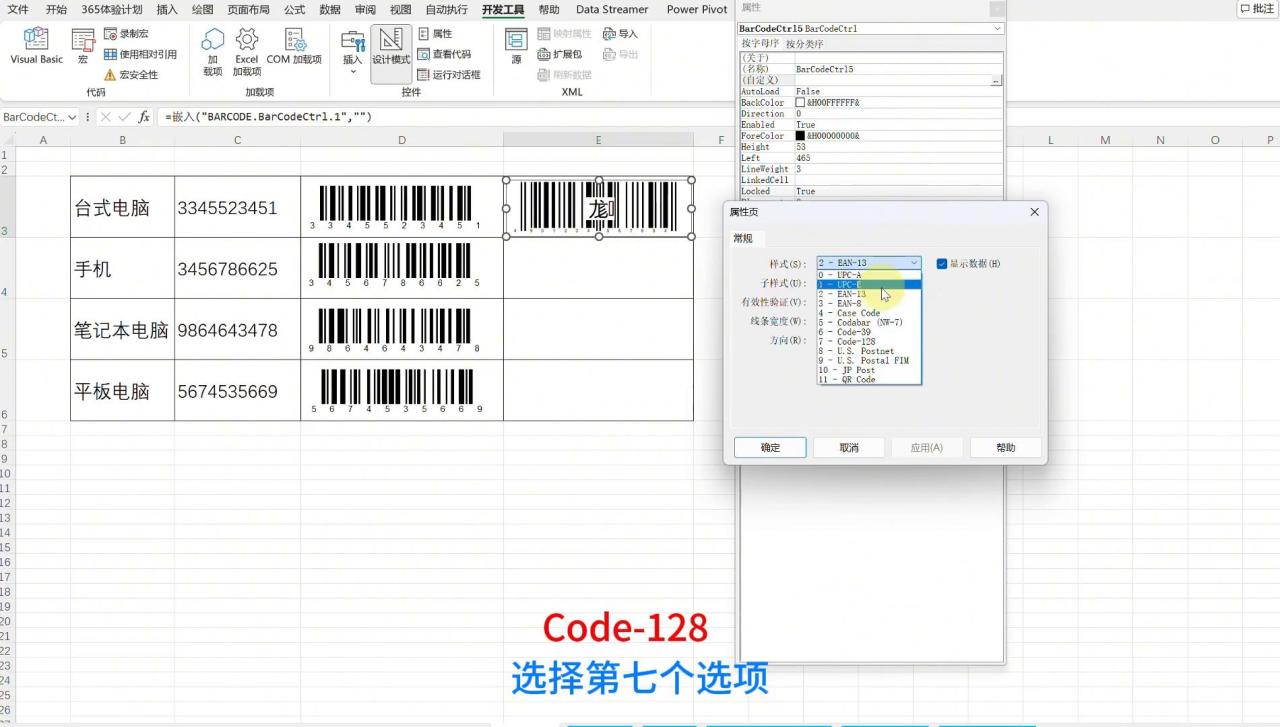Toggle the 显示数据(H) checkbox
Screen dimensions: 1280x727
[x=942, y=264]
